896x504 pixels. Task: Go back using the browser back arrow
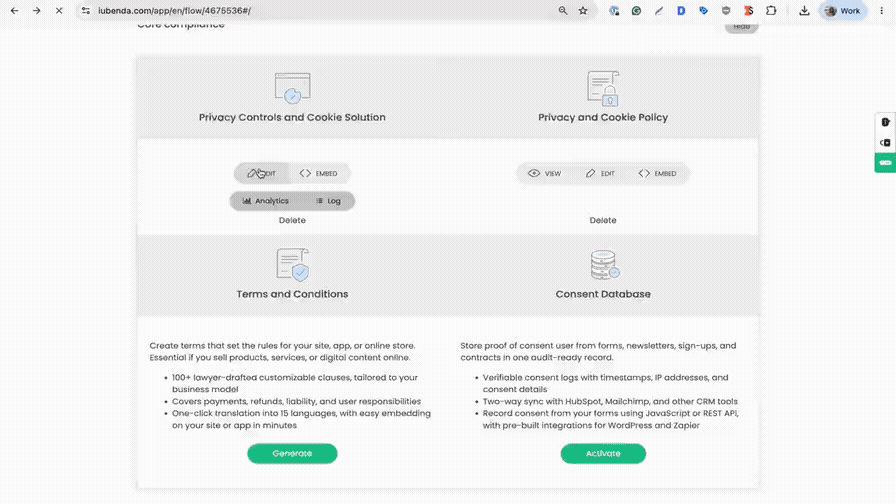point(15,11)
